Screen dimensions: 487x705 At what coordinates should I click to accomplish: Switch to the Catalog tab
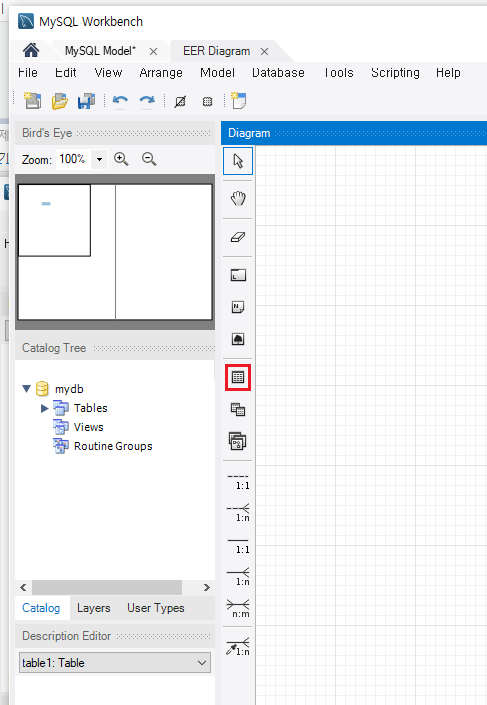click(41, 608)
